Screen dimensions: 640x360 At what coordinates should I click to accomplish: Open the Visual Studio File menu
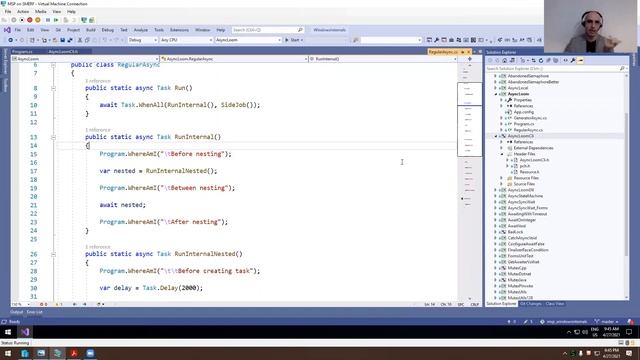click(x=18, y=30)
